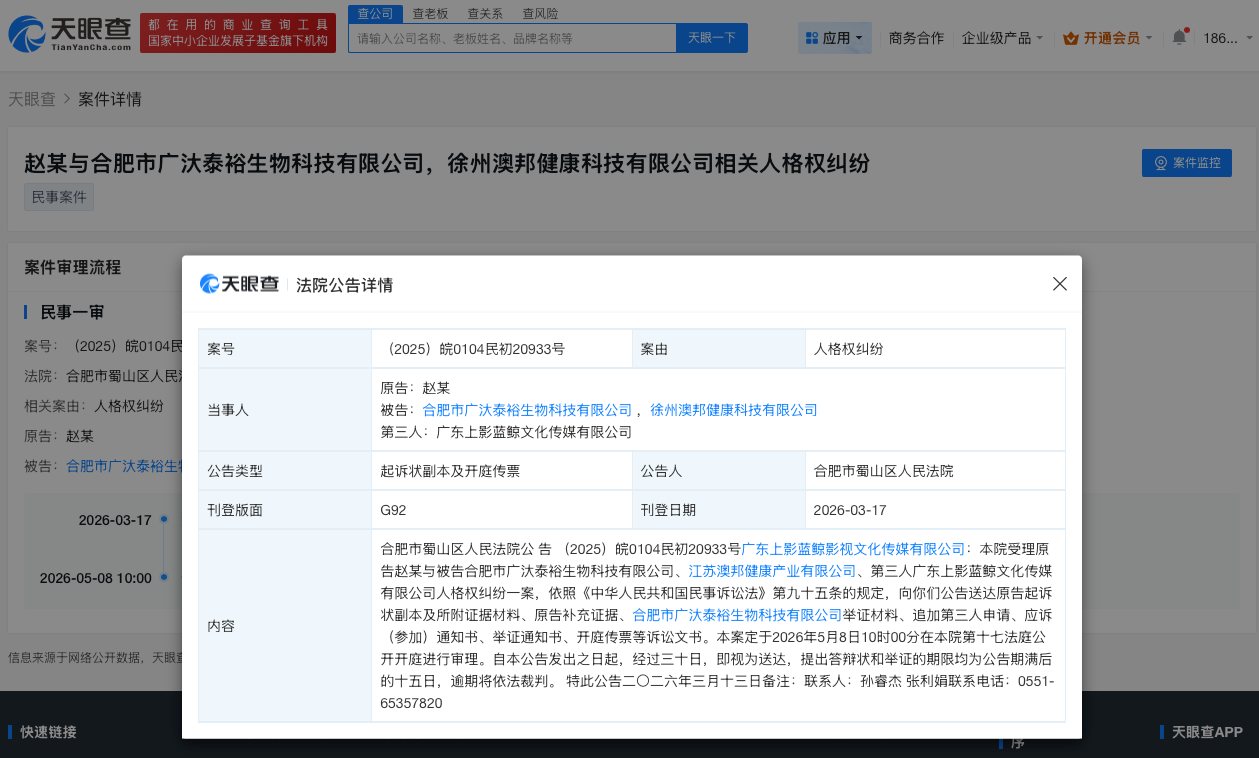Viewport: 1259px width, 758px height.
Task: Click the 案件监控 monitoring button
Action: click(1186, 163)
